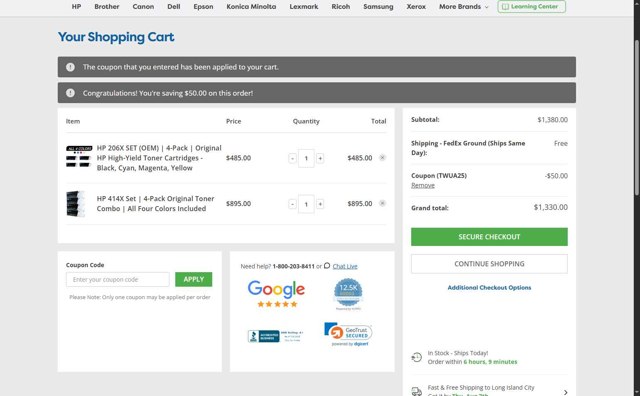Screen dimensions: 640x396
Task: Click the 1-800-203-8411 phone number
Action: coord(293,266)
